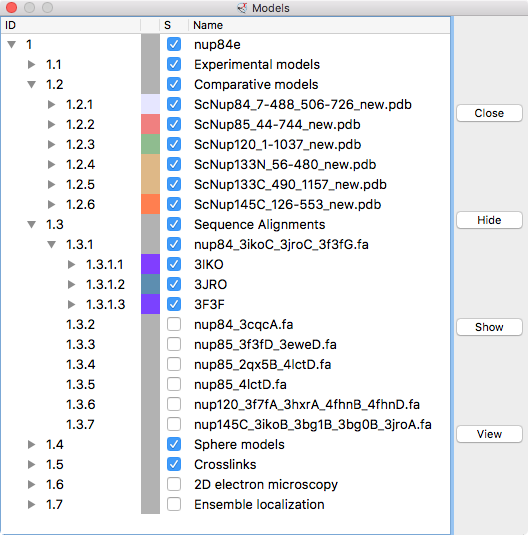The image size is (528, 535).
Task: Open the purple color swatch for 3IKO
Action: [150, 264]
